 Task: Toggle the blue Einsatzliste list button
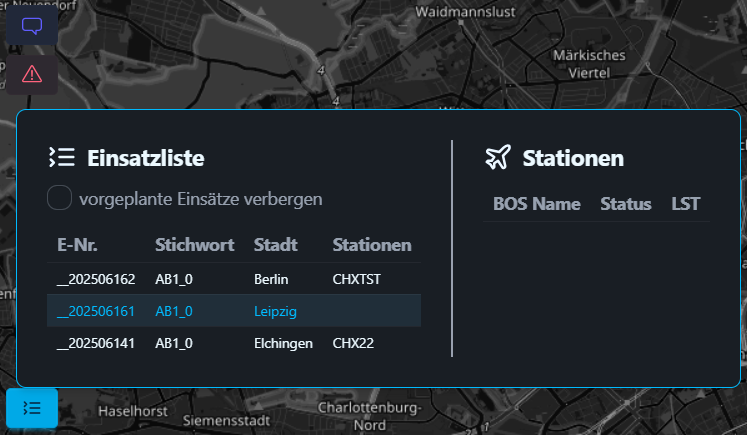(32, 408)
